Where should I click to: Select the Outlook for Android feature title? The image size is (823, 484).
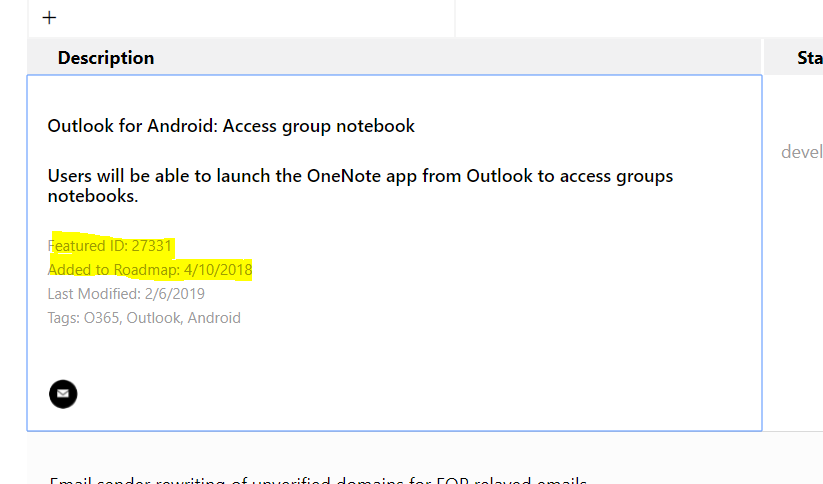(231, 126)
